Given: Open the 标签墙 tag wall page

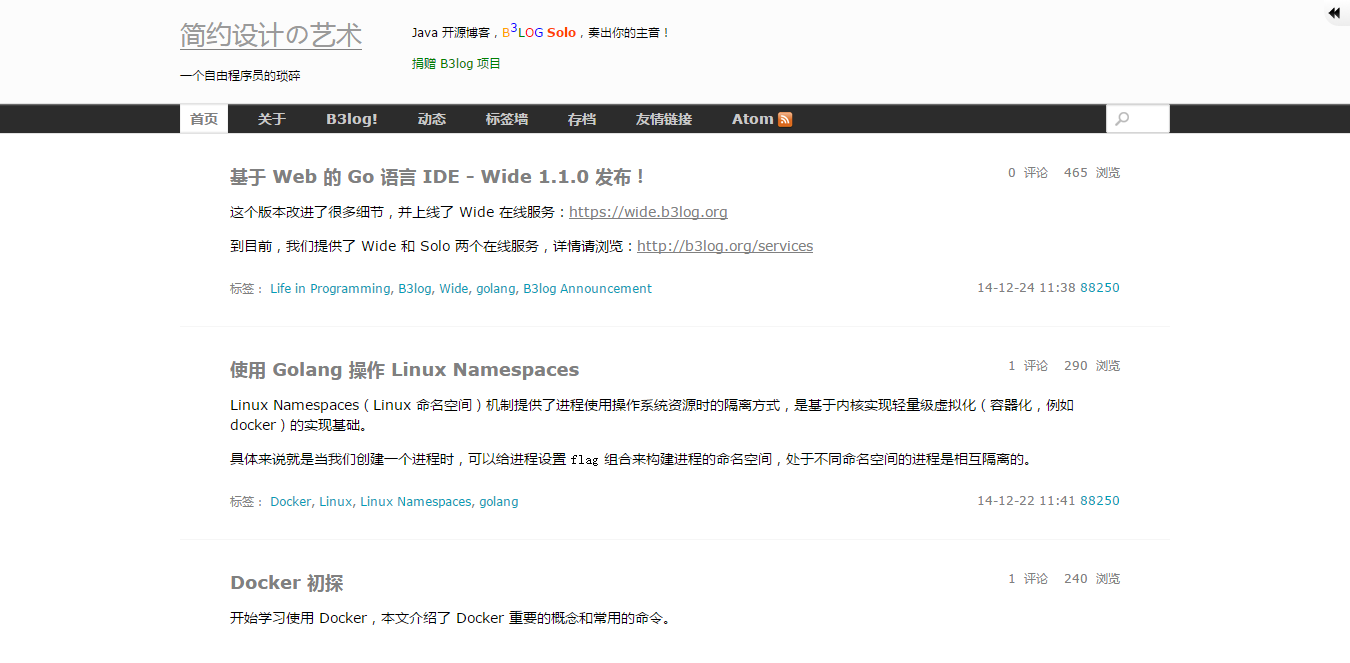Looking at the screenshot, I should click(x=506, y=119).
